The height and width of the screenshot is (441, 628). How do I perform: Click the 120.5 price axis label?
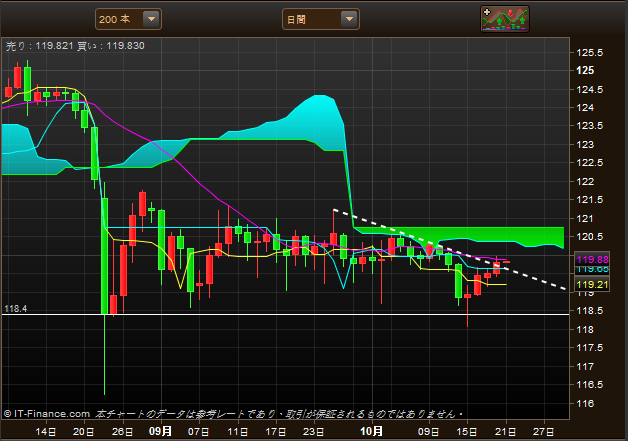tap(589, 237)
